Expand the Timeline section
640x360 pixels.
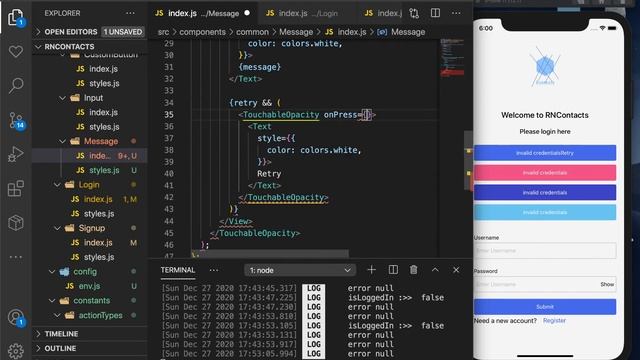[90, 334]
